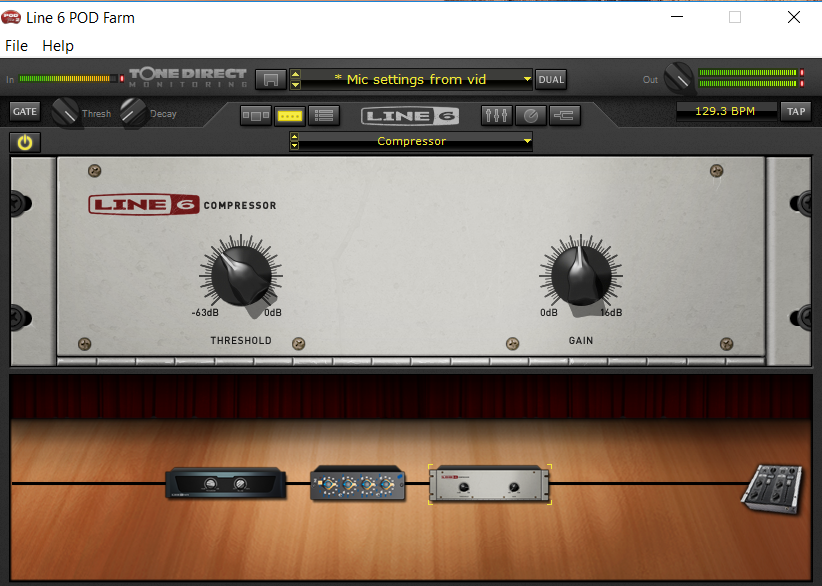Open the gear view button (three boxes icon)
The height and width of the screenshot is (586, 822).
point(255,115)
